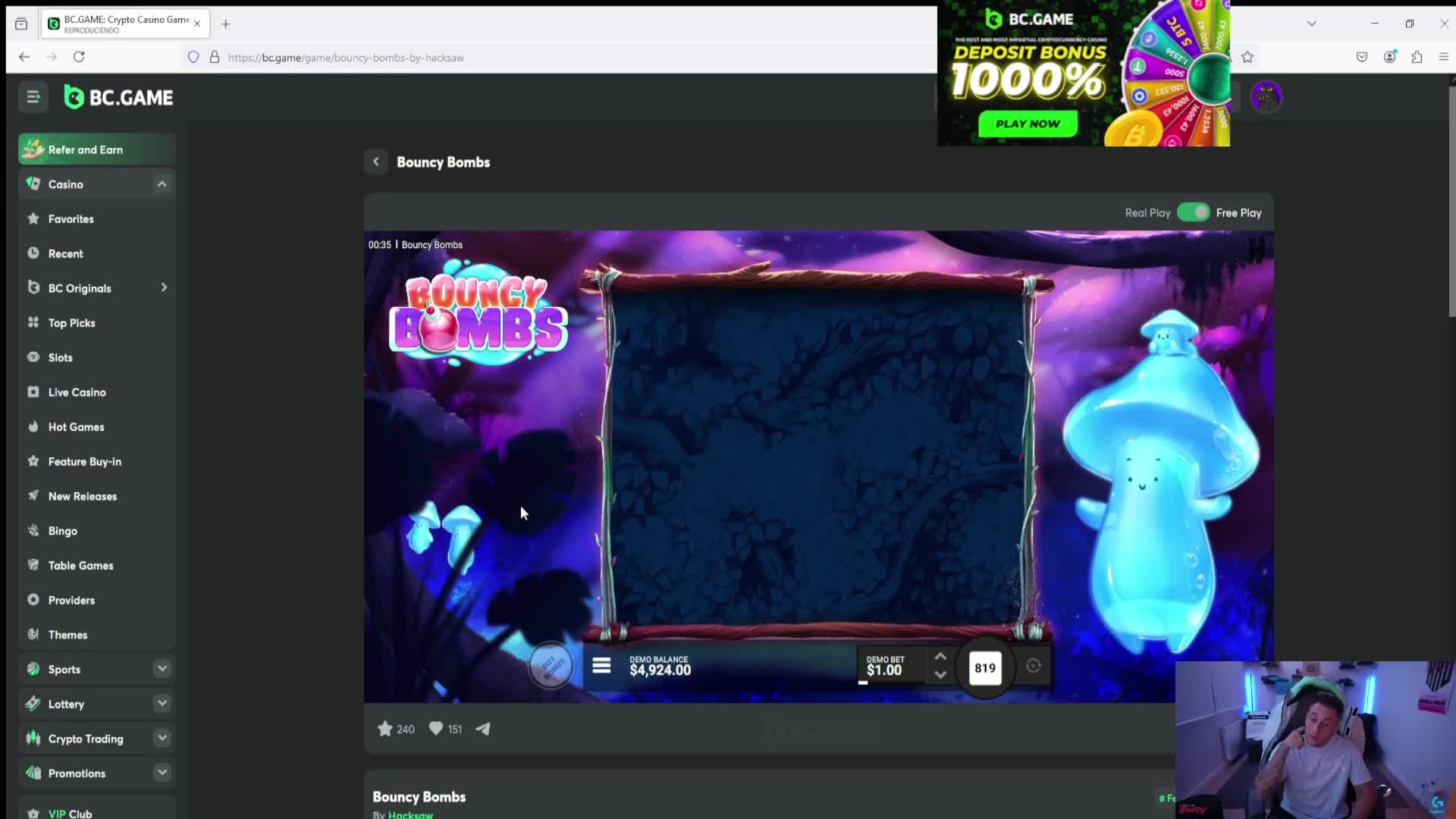This screenshot has height=819, width=1456.
Task: Open the game menu hamburger icon
Action: click(601, 666)
